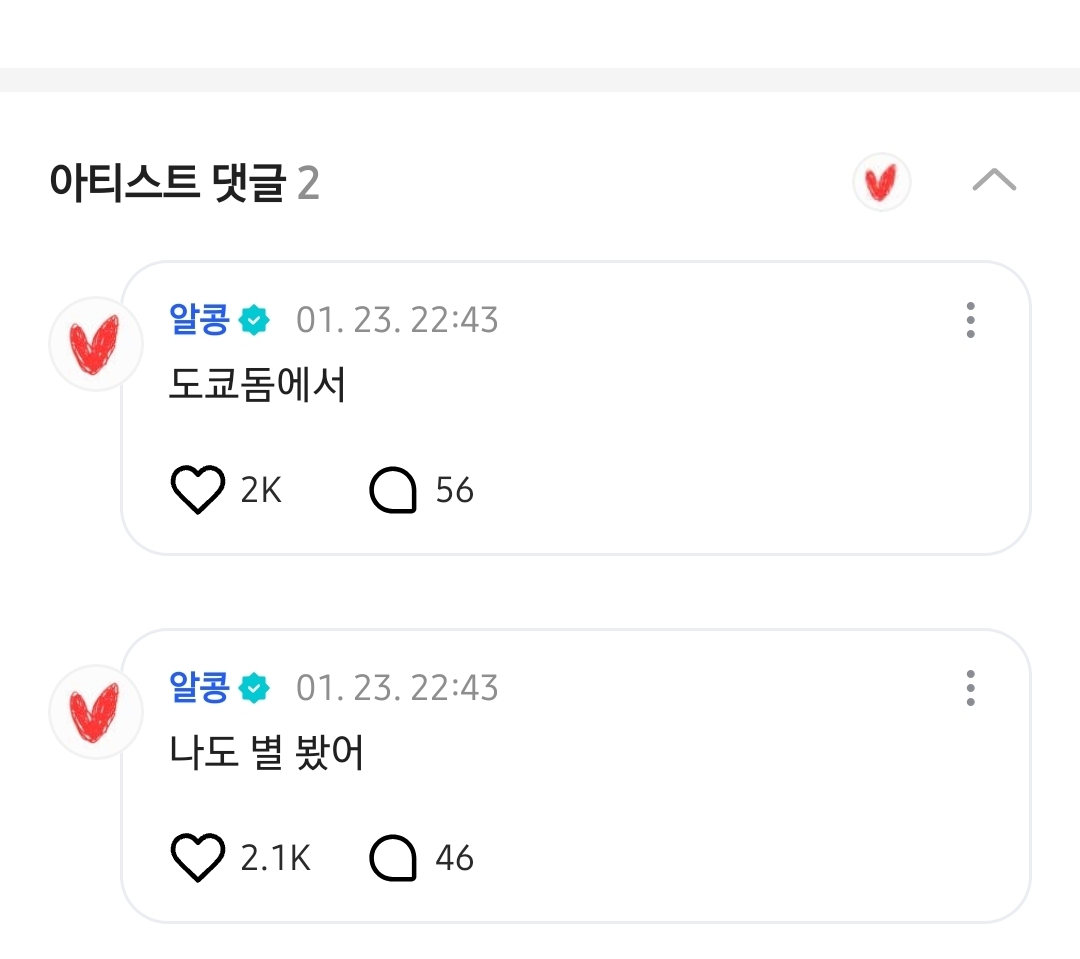The image size is (1080, 959).
Task: Tap verified badge on first 알콩 comment
Action: 254,320
